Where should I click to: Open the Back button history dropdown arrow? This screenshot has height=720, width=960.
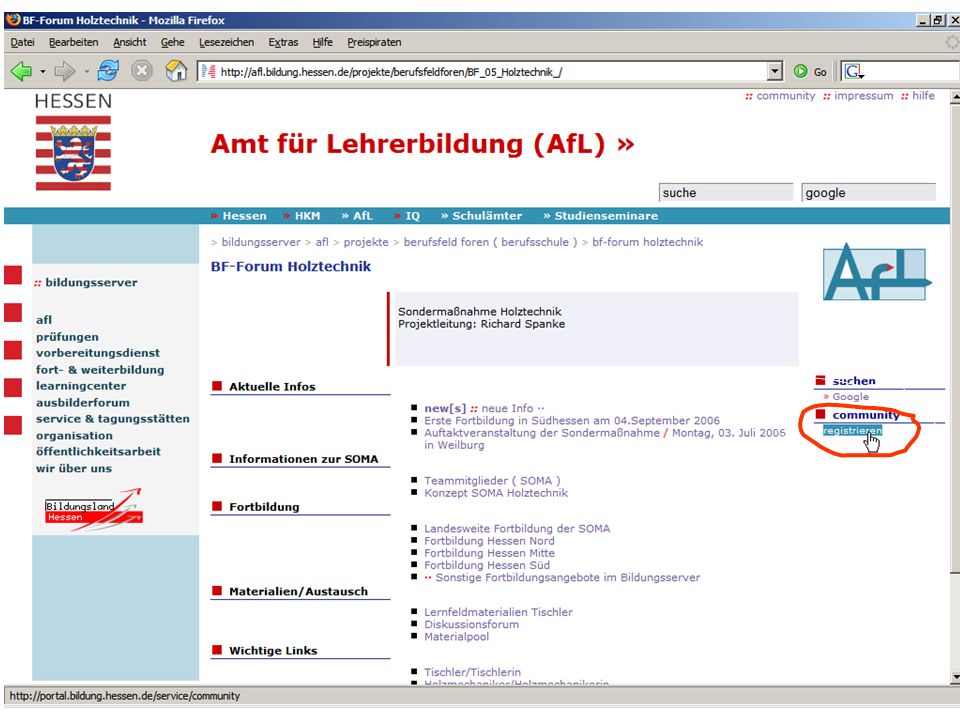pos(42,72)
